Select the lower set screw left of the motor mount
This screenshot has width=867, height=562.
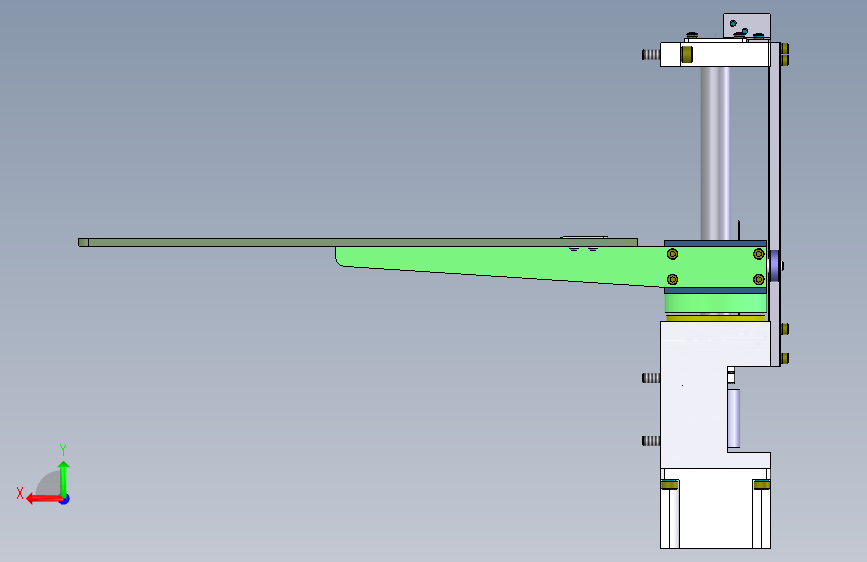(651, 441)
